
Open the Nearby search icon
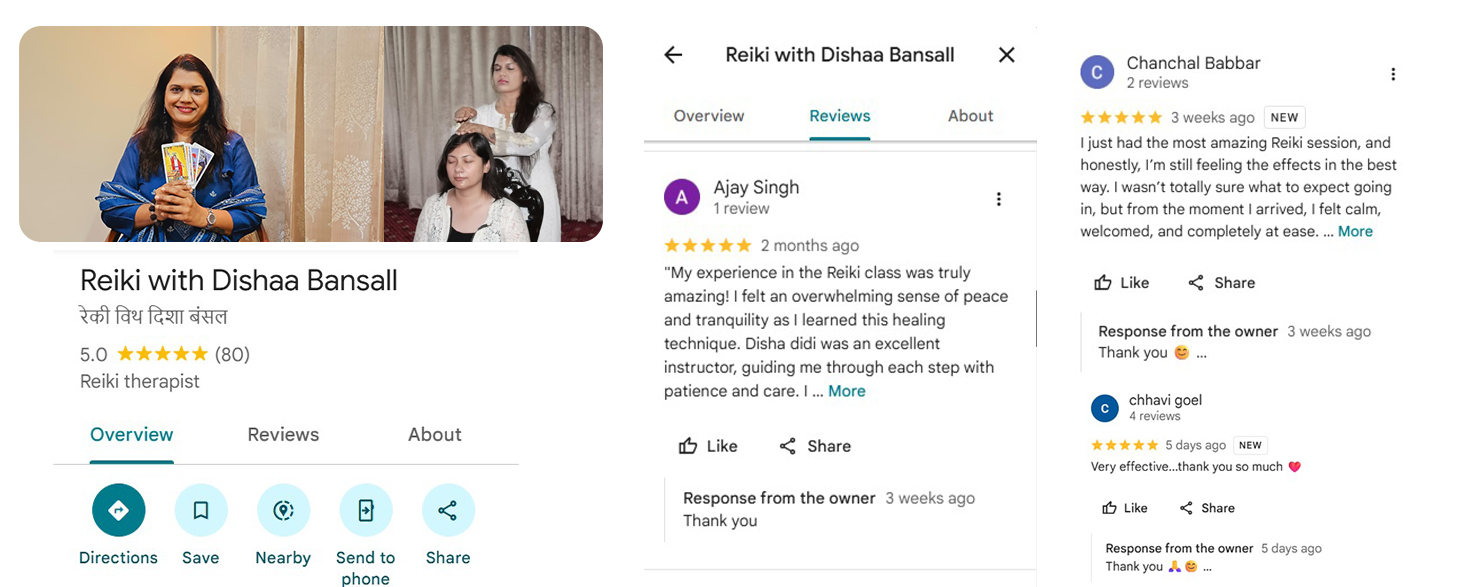point(283,509)
